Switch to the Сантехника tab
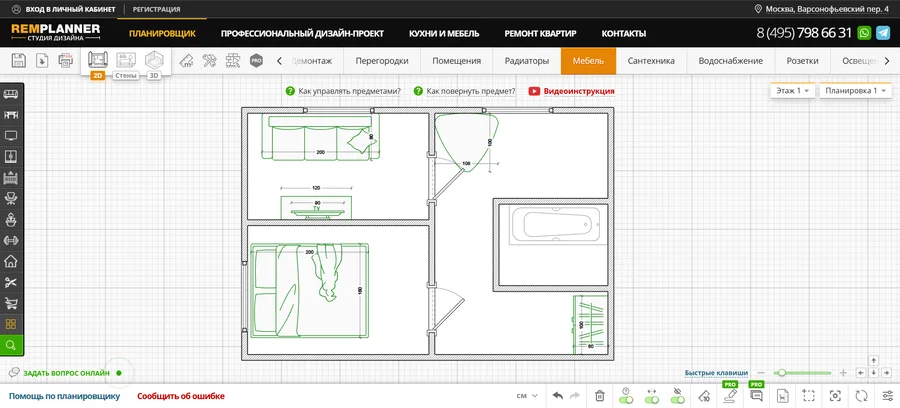900x408 pixels. pos(650,61)
